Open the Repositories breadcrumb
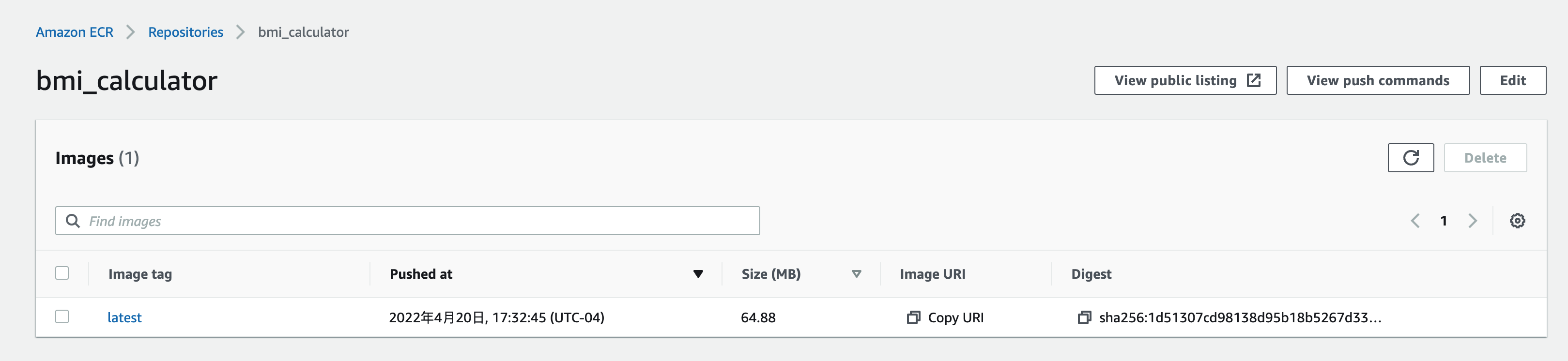The height and width of the screenshot is (361, 1568). (185, 31)
